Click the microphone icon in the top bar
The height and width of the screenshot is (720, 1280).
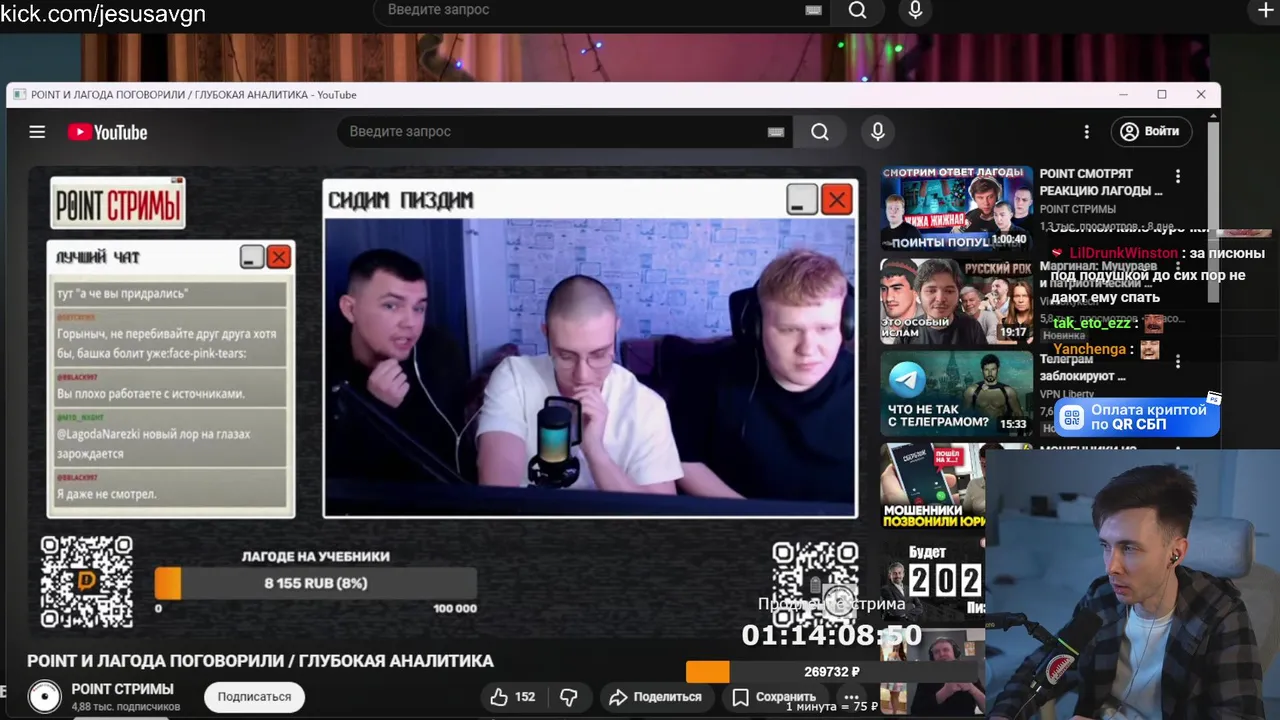point(915,10)
